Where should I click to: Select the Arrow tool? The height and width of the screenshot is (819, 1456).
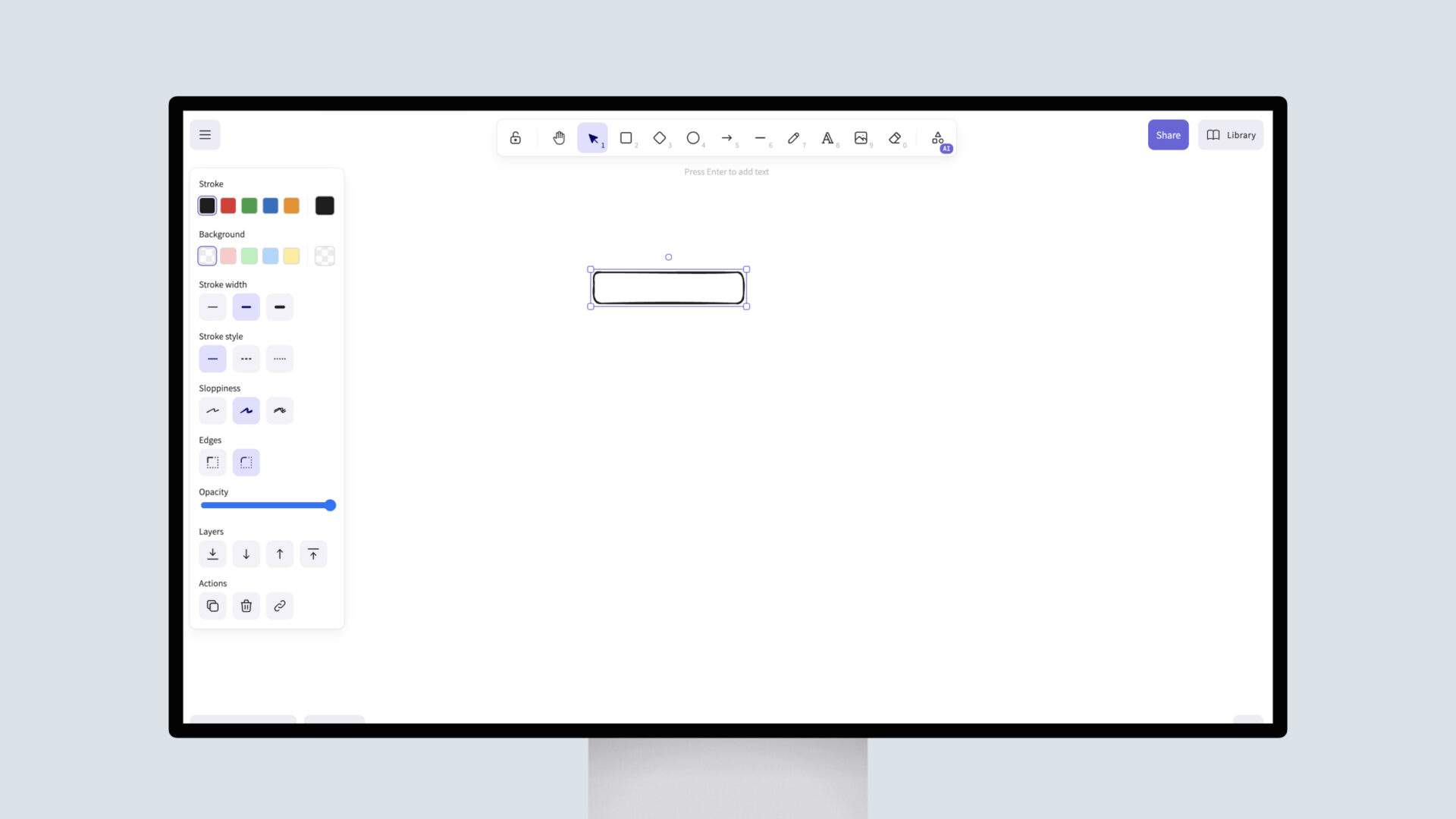coord(726,138)
